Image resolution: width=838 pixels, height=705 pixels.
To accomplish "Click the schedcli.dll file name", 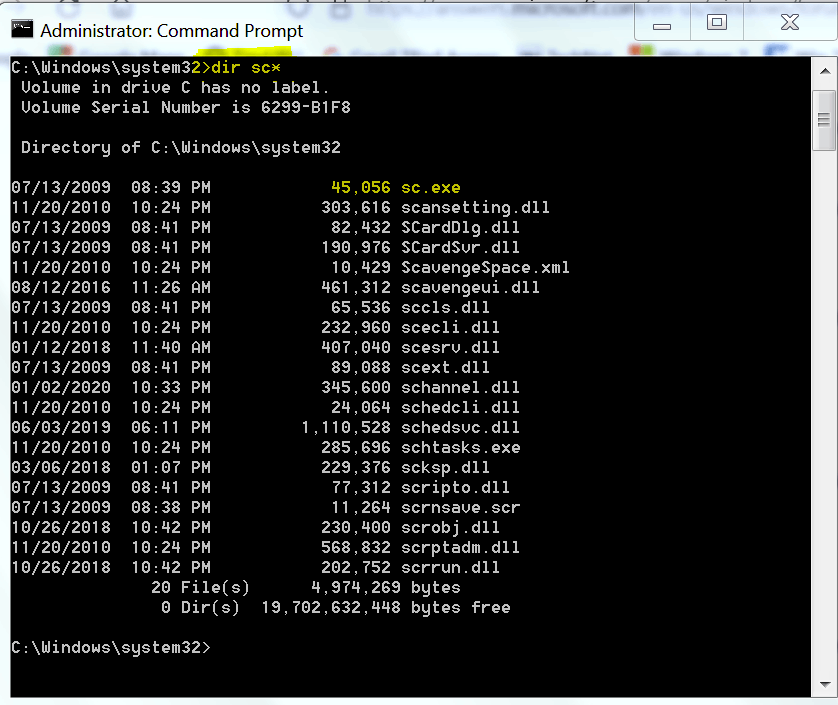I will pos(460,407).
